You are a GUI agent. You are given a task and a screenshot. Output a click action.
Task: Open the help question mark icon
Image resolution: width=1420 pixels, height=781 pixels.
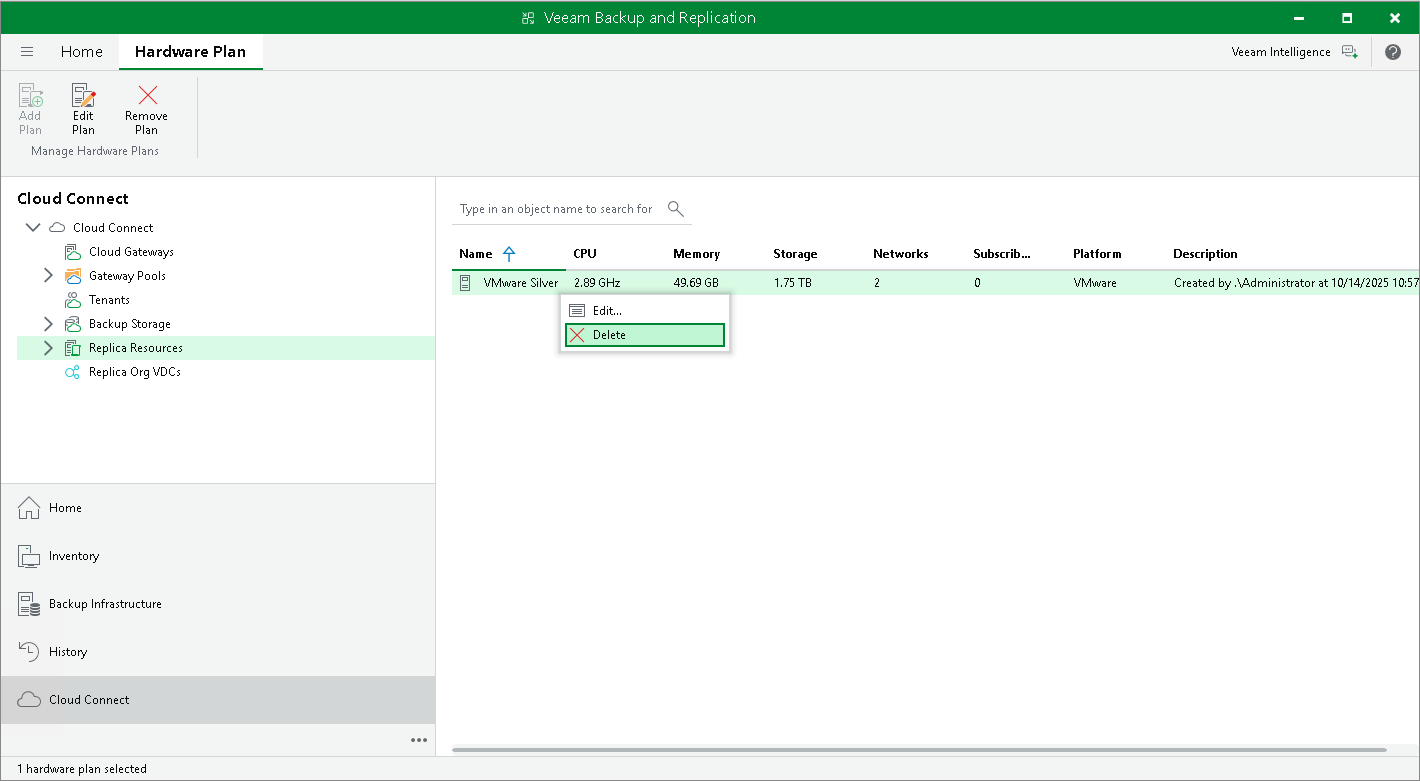pos(1393,52)
